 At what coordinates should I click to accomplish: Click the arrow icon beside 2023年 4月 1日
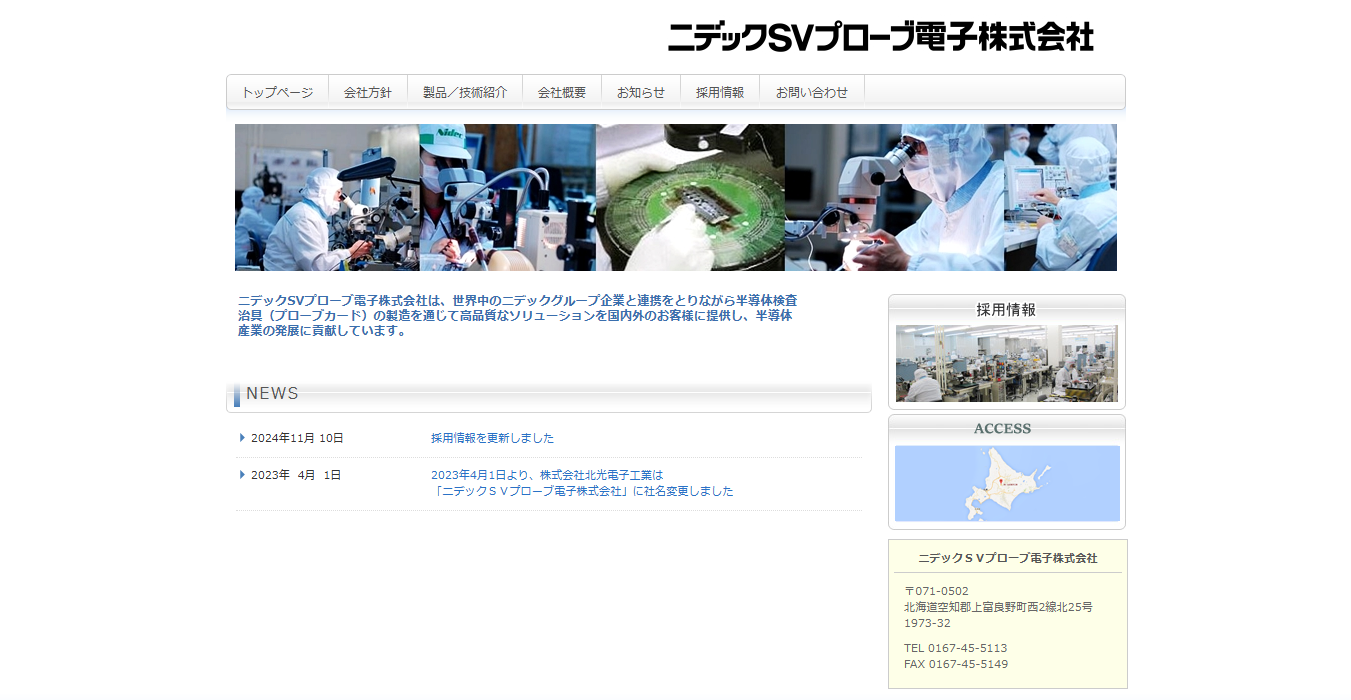242,475
